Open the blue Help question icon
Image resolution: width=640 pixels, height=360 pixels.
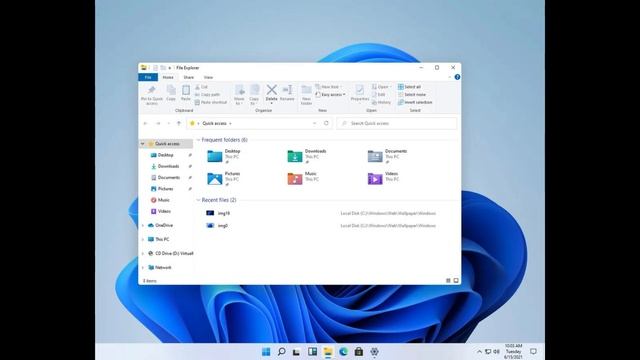tap(457, 77)
